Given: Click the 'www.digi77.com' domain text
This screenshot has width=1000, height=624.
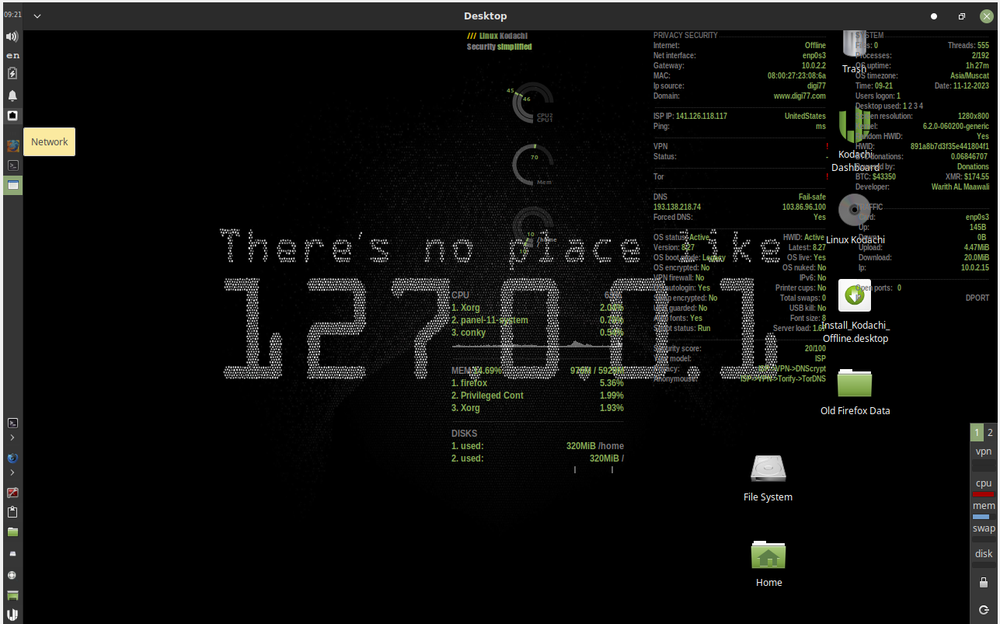Looking at the screenshot, I should [799, 96].
